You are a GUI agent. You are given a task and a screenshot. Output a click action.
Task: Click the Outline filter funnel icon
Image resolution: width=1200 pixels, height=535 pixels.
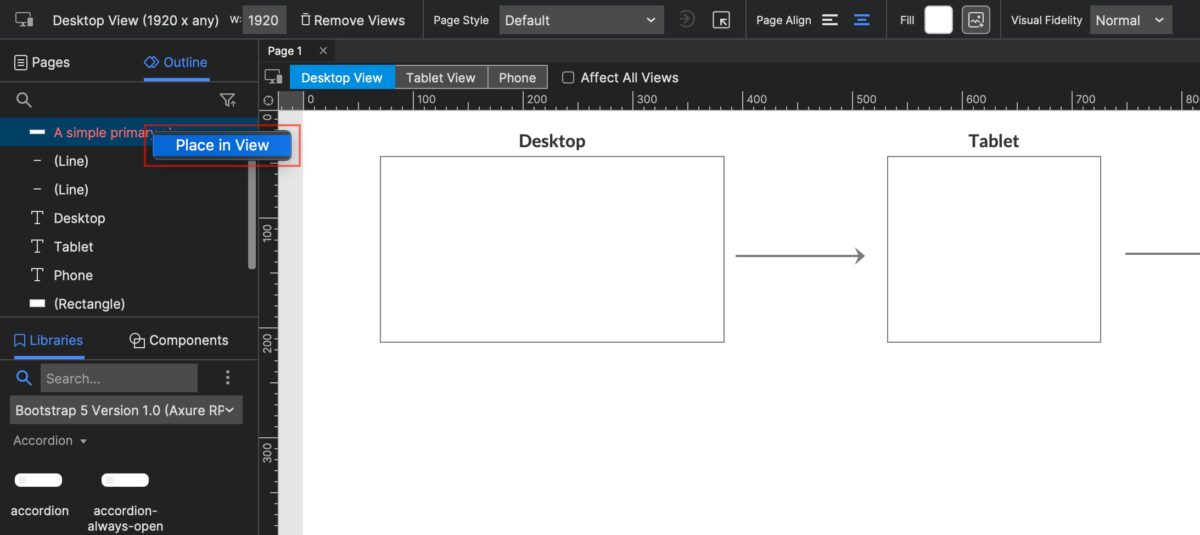227,100
